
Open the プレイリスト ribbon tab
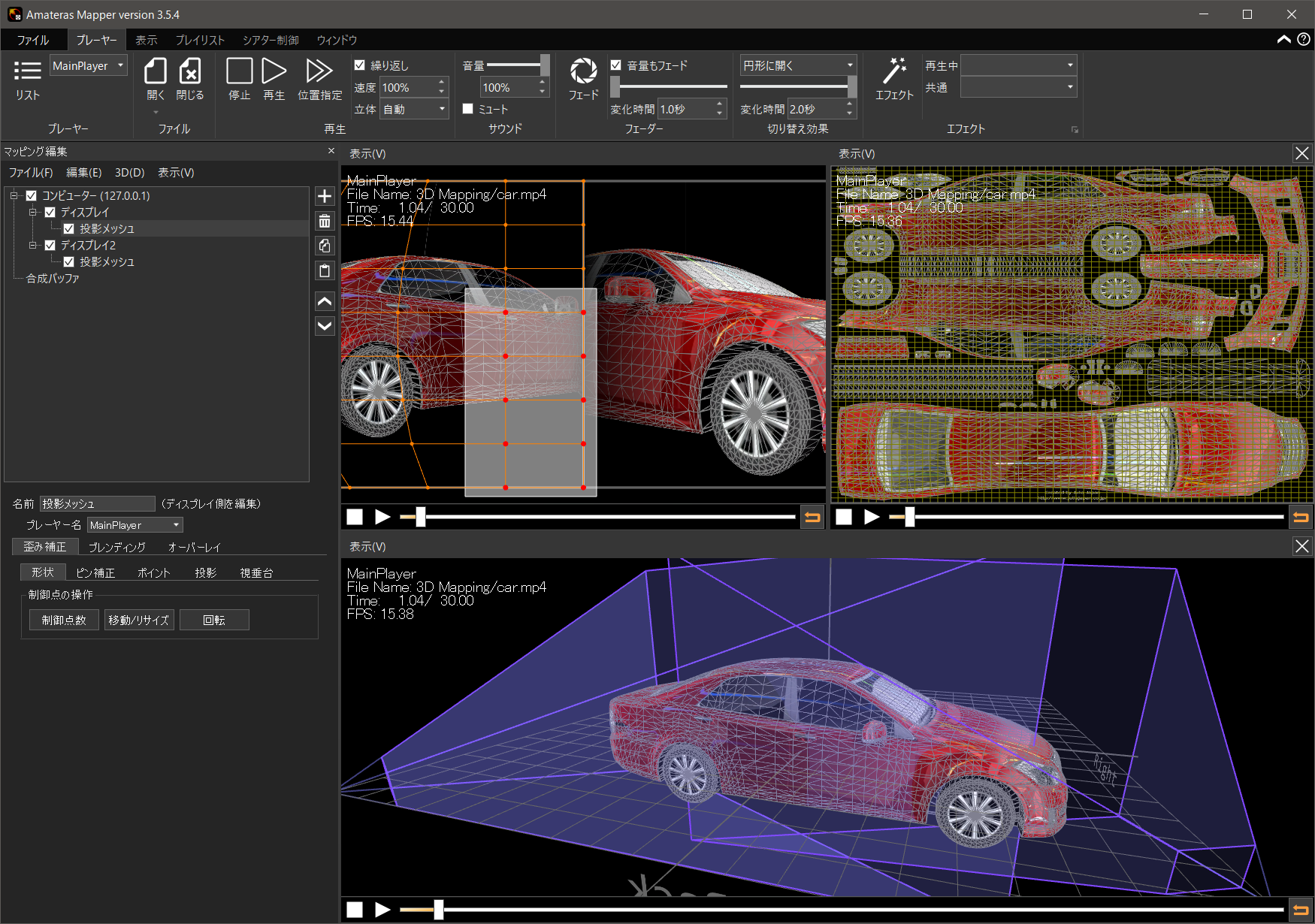pos(200,40)
